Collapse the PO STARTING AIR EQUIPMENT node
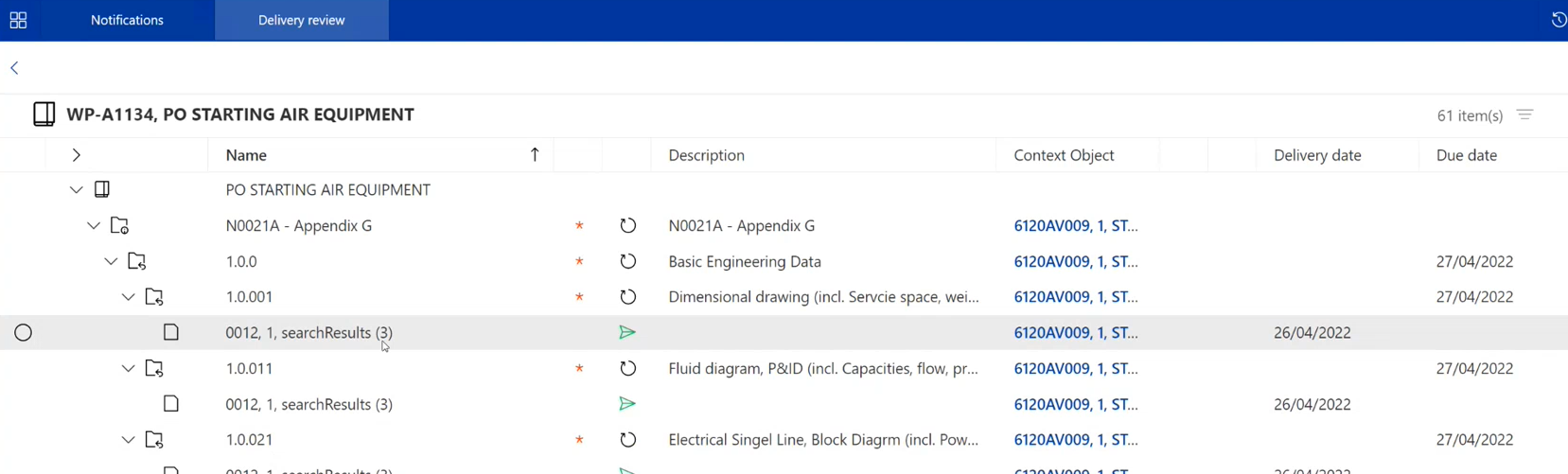This screenshot has height=474, width=1568. [x=77, y=190]
